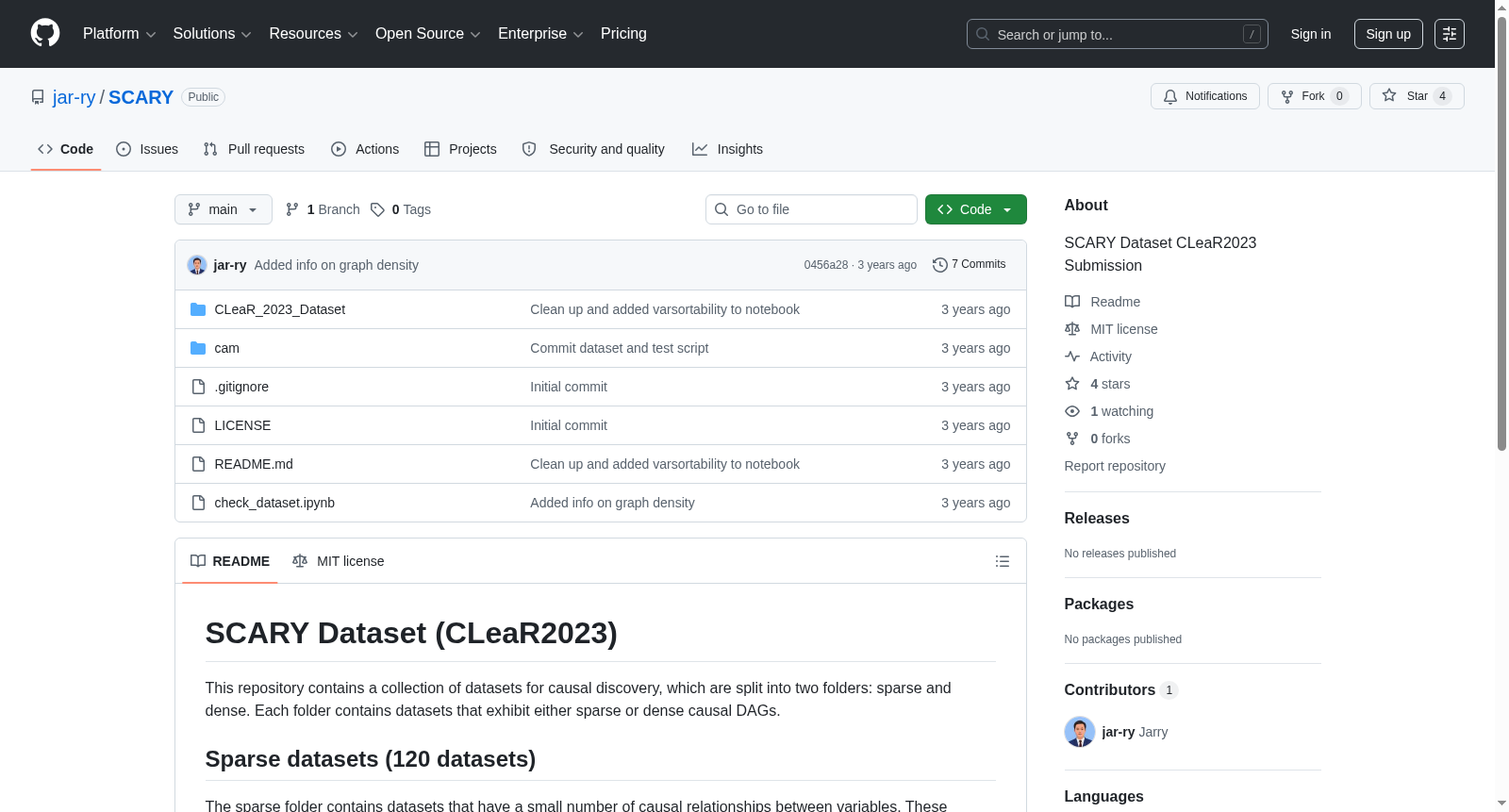
Task: Open the main branch switcher dropdown
Action: point(224,209)
